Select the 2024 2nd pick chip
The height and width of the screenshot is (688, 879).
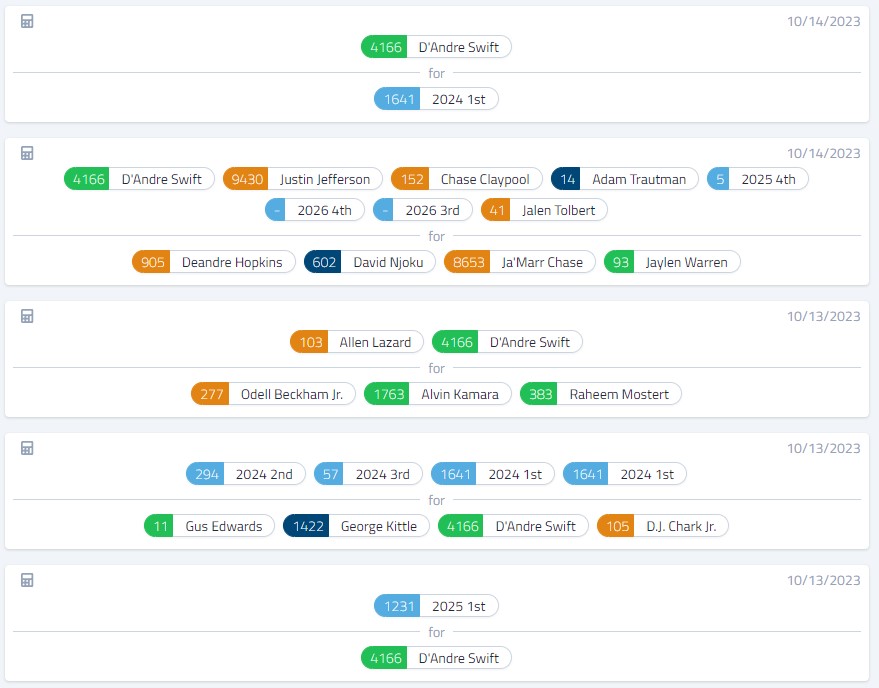point(246,474)
